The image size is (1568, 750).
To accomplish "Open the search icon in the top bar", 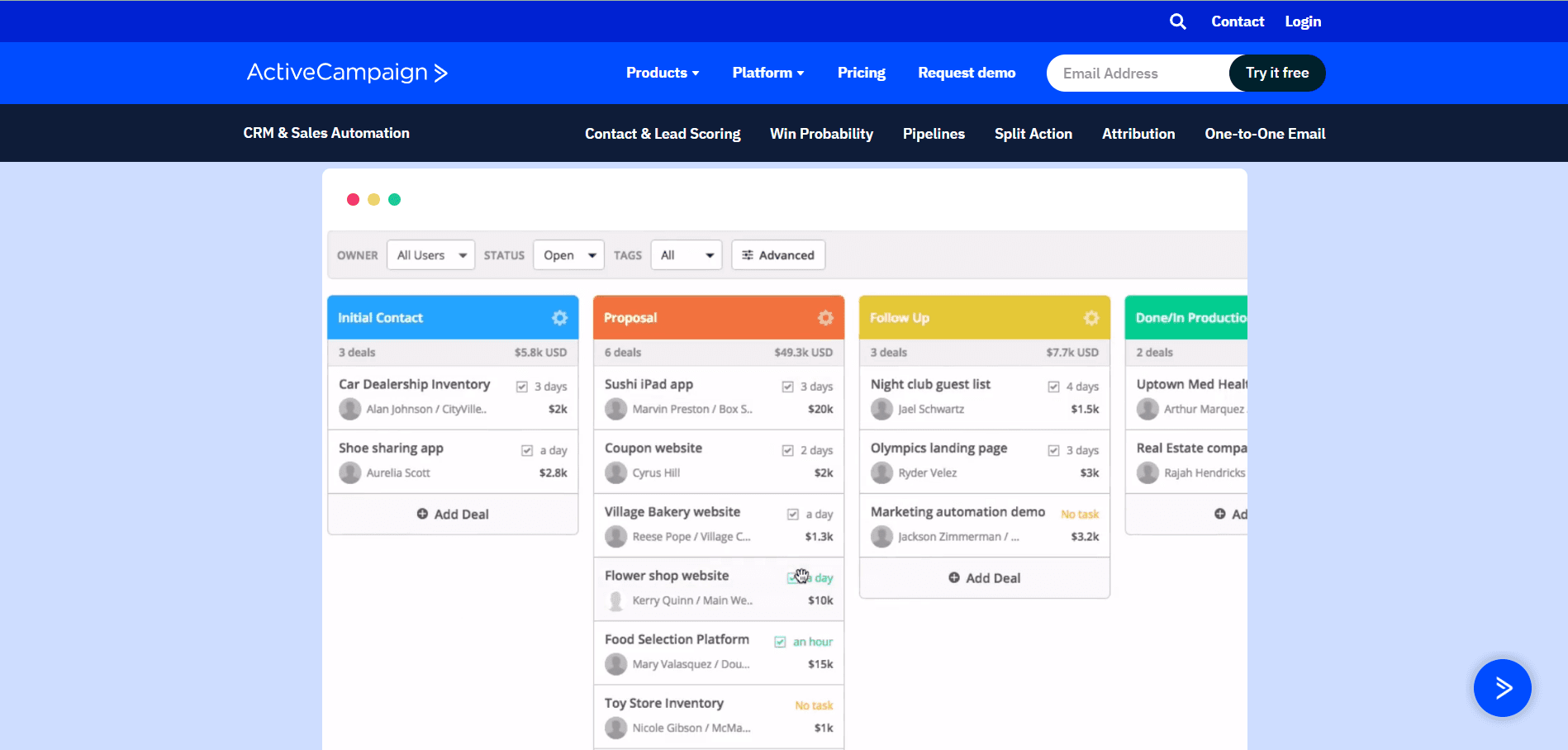I will click(1177, 21).
